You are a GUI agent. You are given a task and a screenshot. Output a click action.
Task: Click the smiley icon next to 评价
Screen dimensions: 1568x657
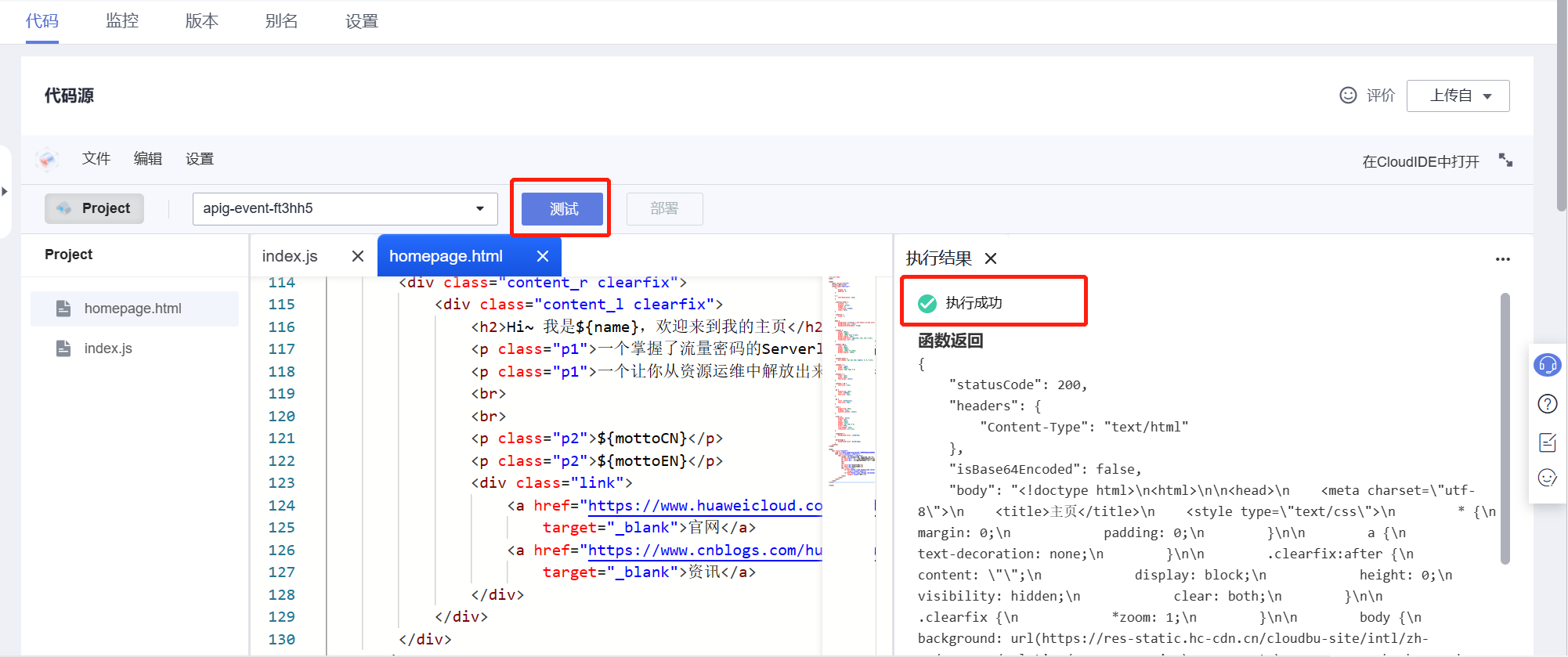pyautogui.click(x=1348, y=96)
